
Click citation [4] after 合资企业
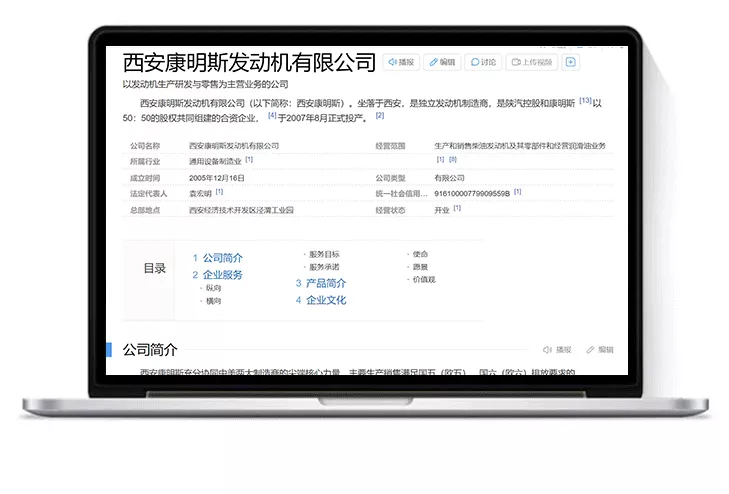click(x=272, y=115)
